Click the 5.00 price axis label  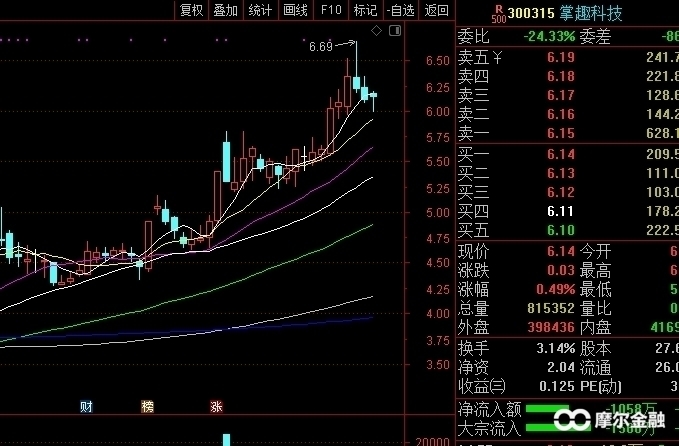[438, 213]
